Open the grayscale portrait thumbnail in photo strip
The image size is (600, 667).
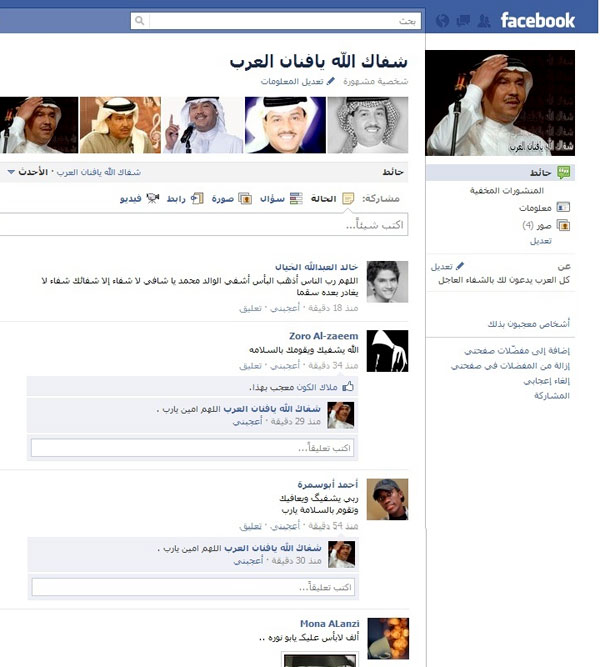[368, 125]
